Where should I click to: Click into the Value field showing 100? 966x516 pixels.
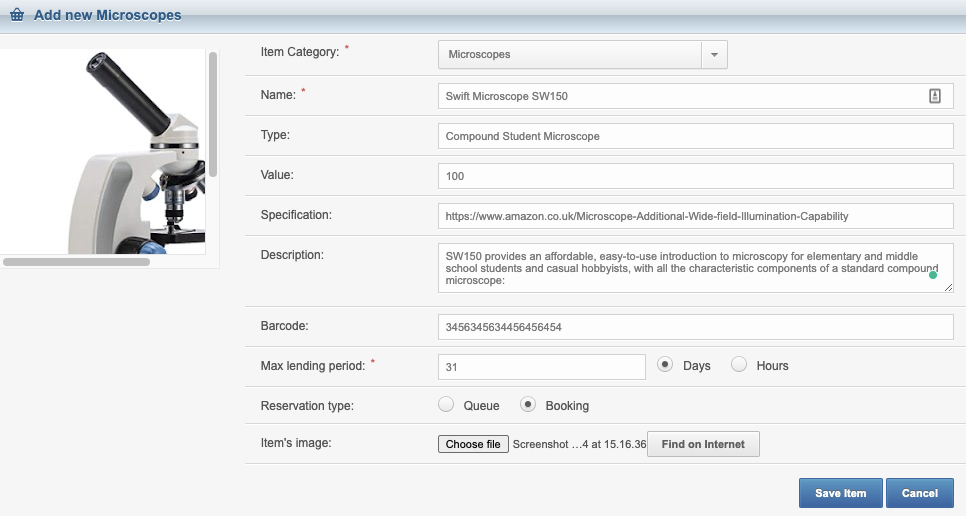pyautogui.click(x=696, y=176)
